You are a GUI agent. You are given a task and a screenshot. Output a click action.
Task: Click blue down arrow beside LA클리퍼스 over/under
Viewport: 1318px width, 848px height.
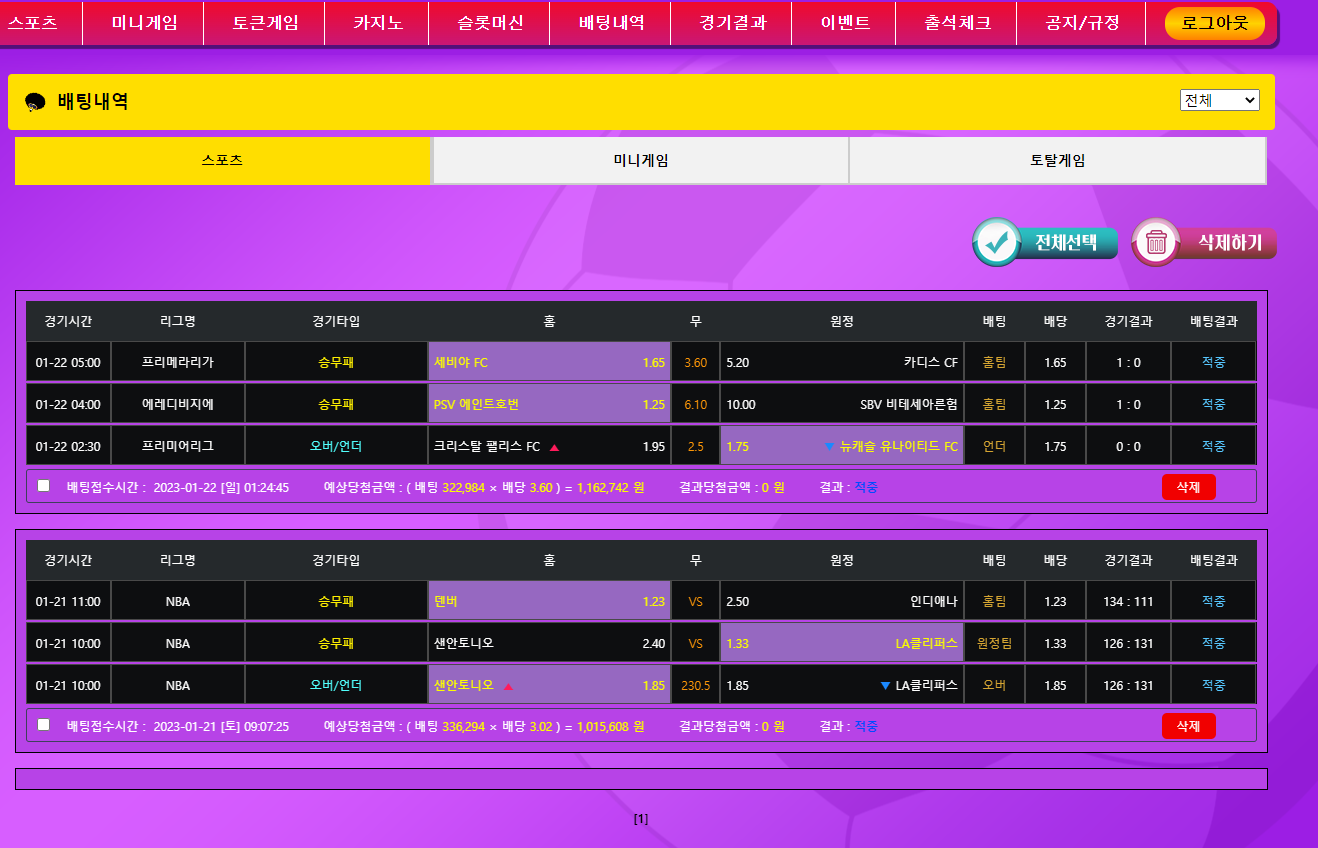[884, 686]
